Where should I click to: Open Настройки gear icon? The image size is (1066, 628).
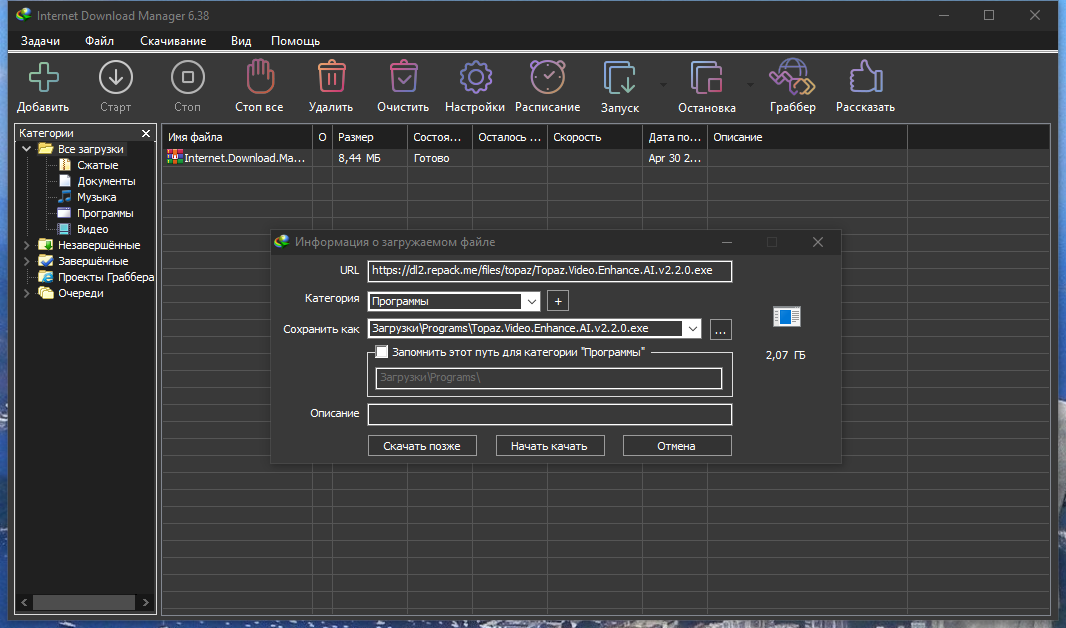tap(475, 78)
